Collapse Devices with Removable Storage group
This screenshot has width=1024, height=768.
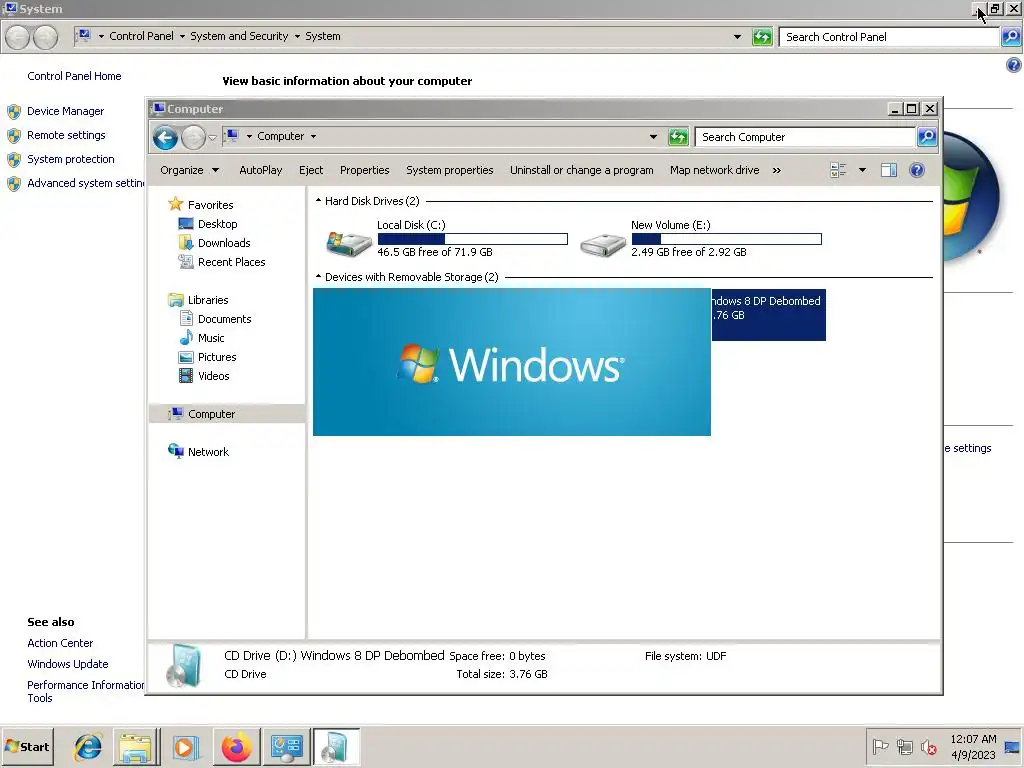click(318, 276)
